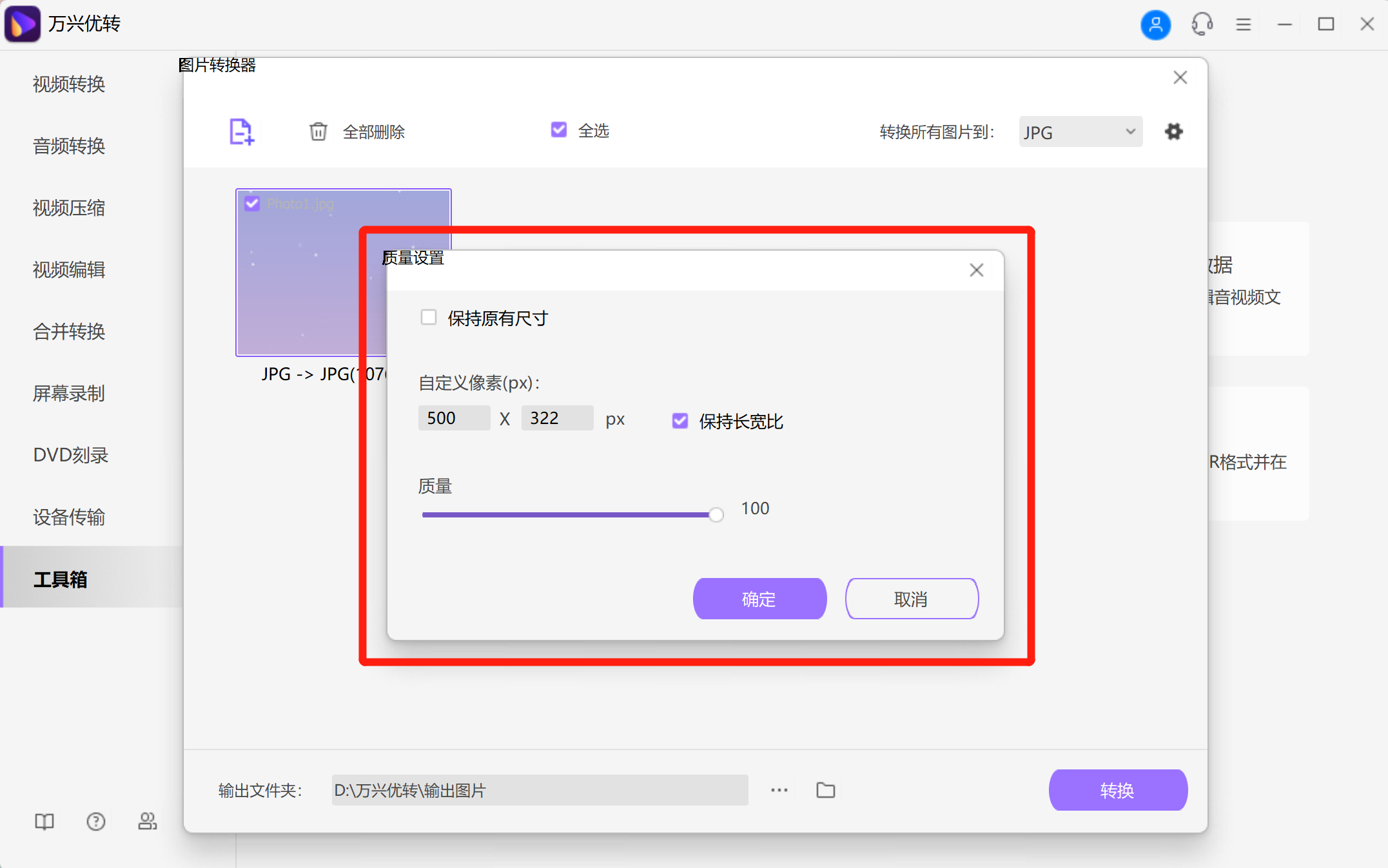Viewport: 1388px width, 868px height.
Task: Click the purple 转换 button
Action: (x=1118, y=789)
